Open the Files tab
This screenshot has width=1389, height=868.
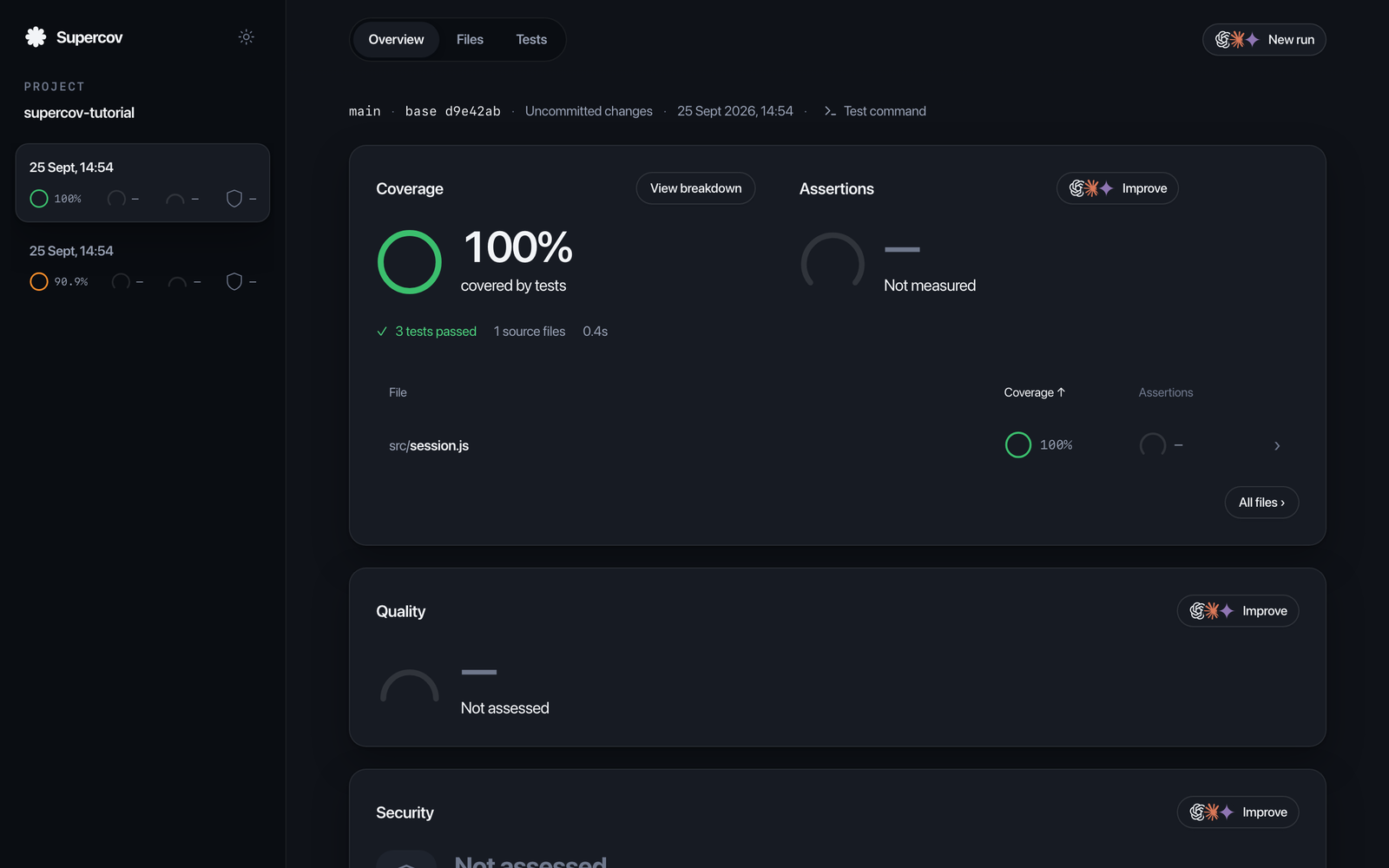coord(470,39)
